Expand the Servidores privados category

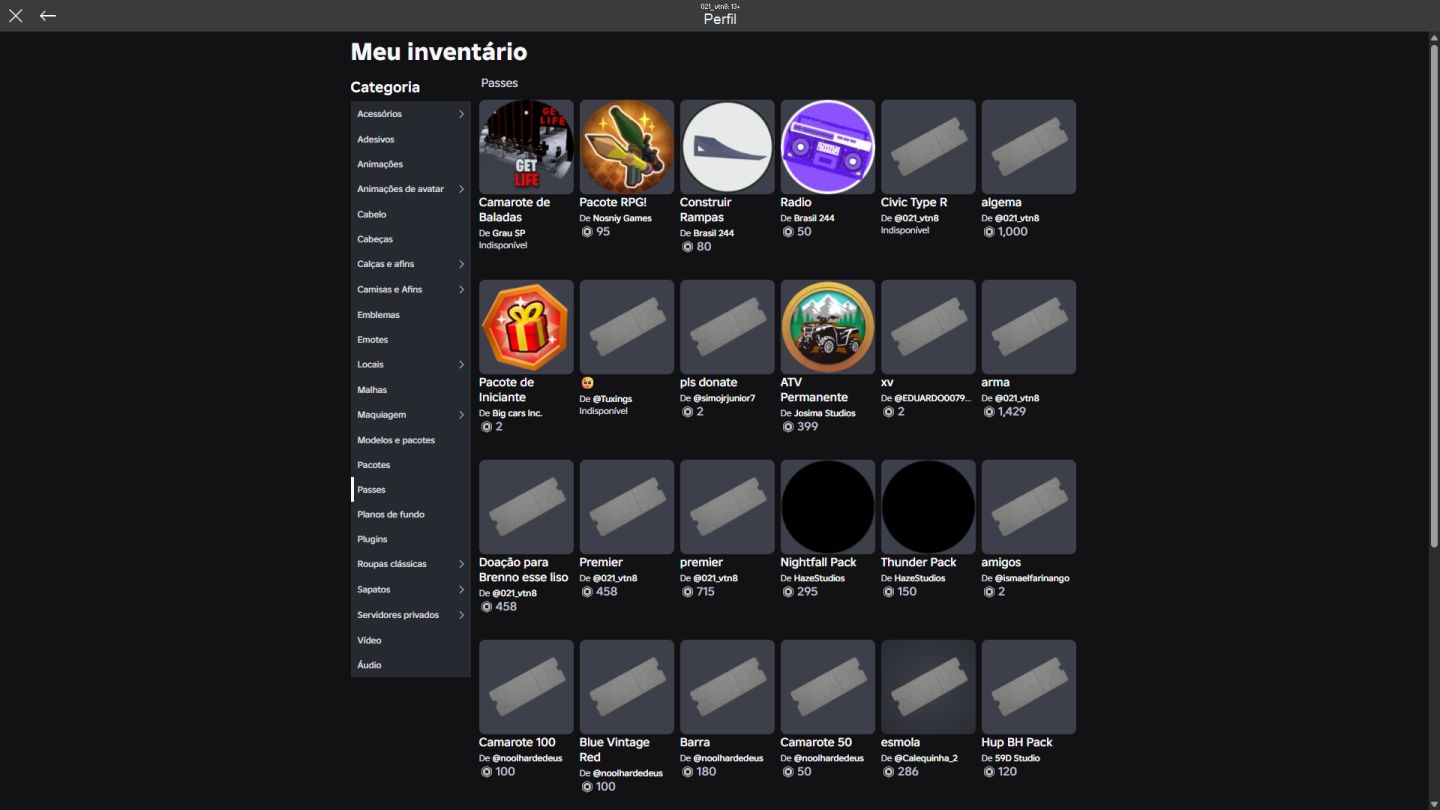point(411,615)
